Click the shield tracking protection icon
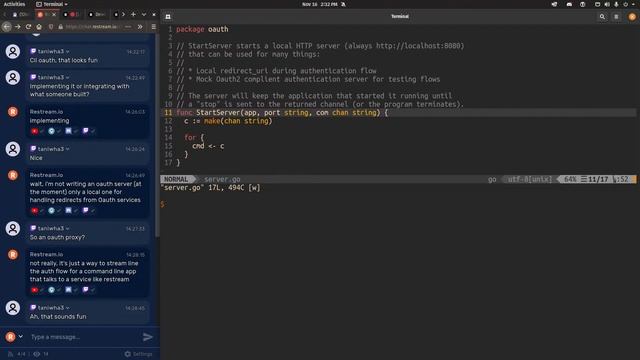640x360 pixels. pos(51,27)
